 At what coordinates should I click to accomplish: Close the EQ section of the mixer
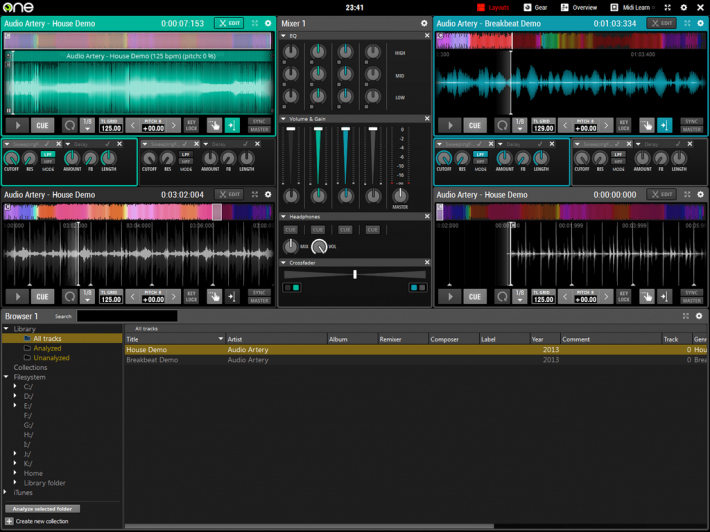(427, 35)
